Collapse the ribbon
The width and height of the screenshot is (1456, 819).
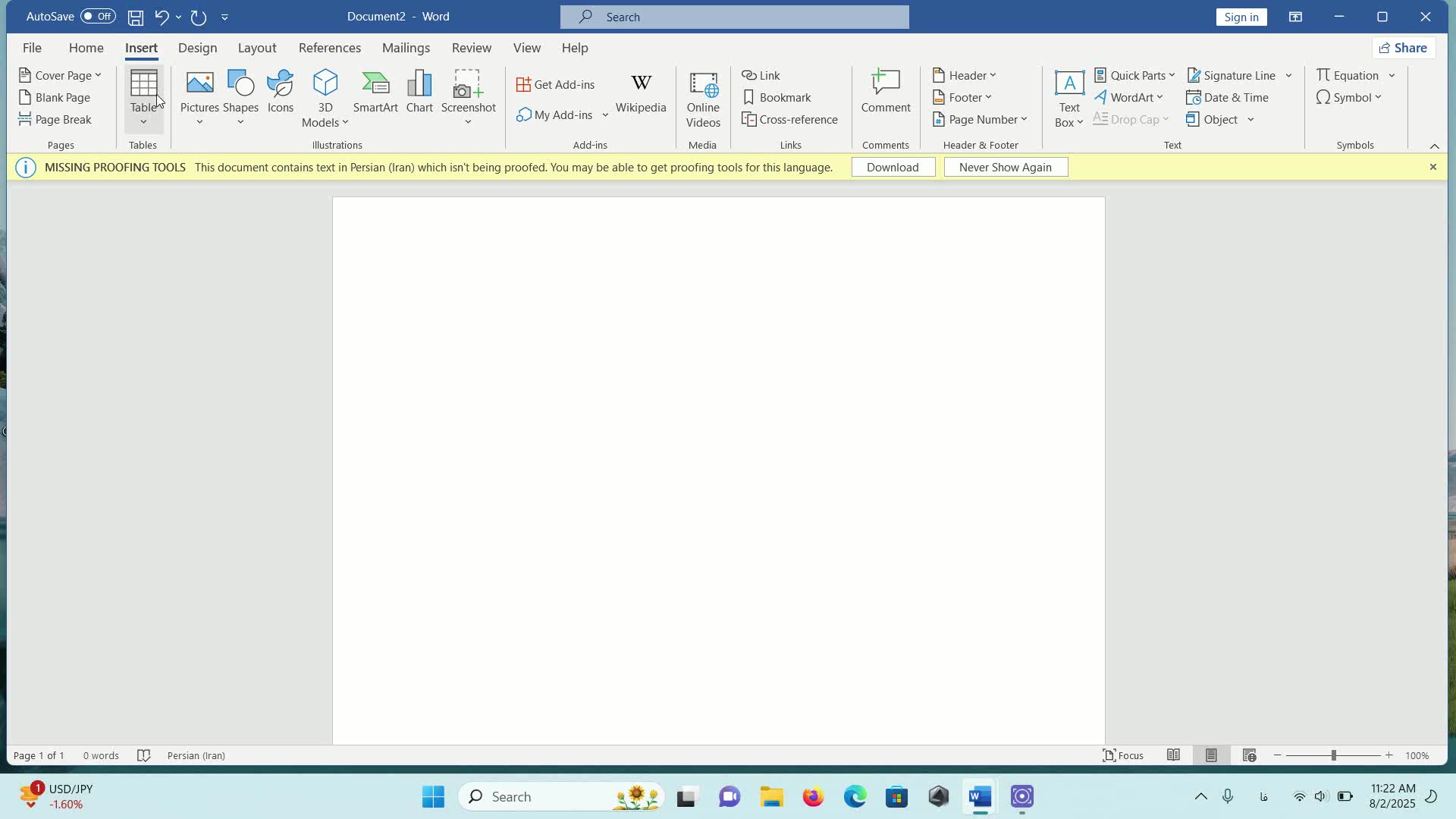click(1434, 146)
